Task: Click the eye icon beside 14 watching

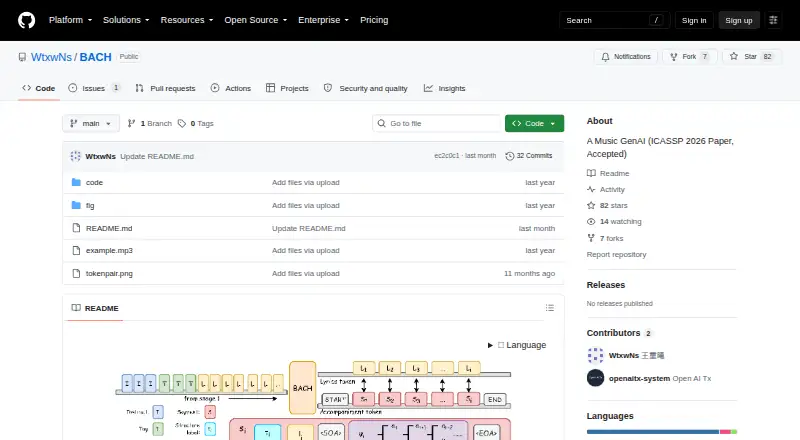Action: (x=591, y=222)
